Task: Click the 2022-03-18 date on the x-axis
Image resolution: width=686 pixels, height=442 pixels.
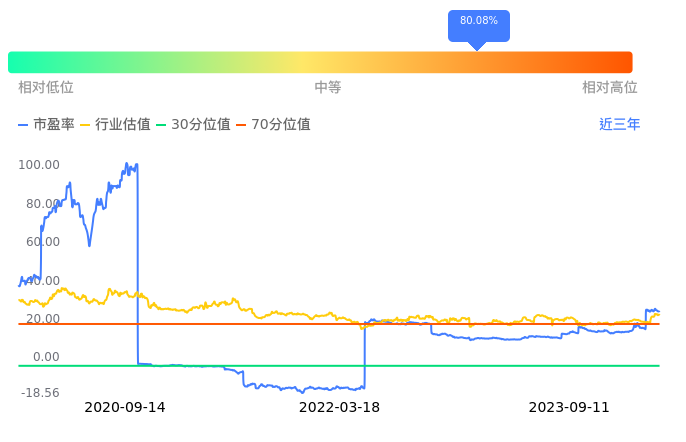Action: [x=340, y=407]
